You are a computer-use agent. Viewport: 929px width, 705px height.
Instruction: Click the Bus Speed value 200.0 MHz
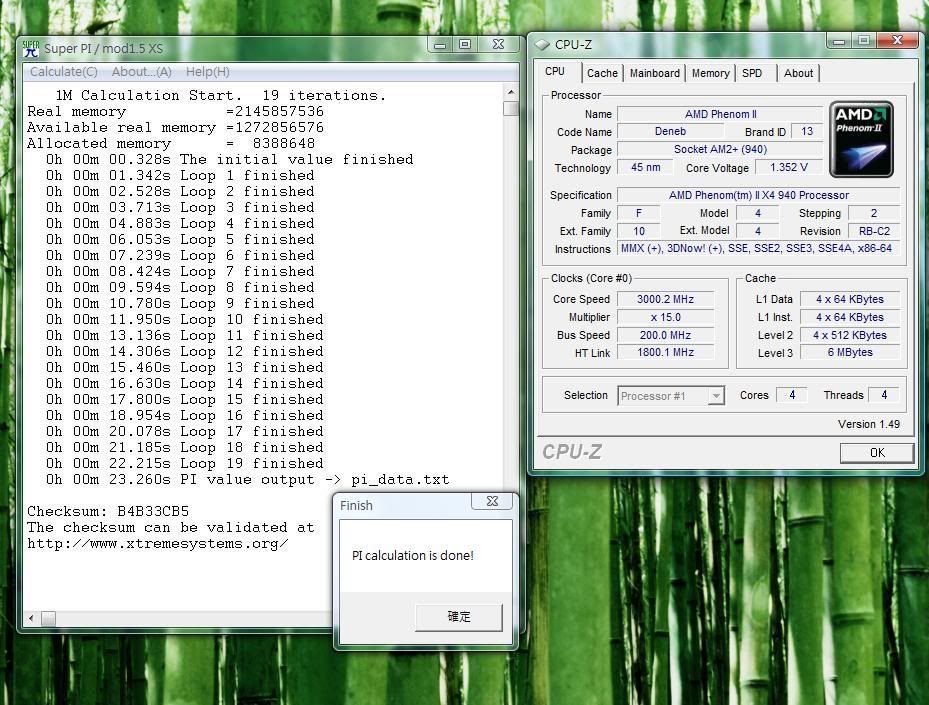(x=665, y=335)
